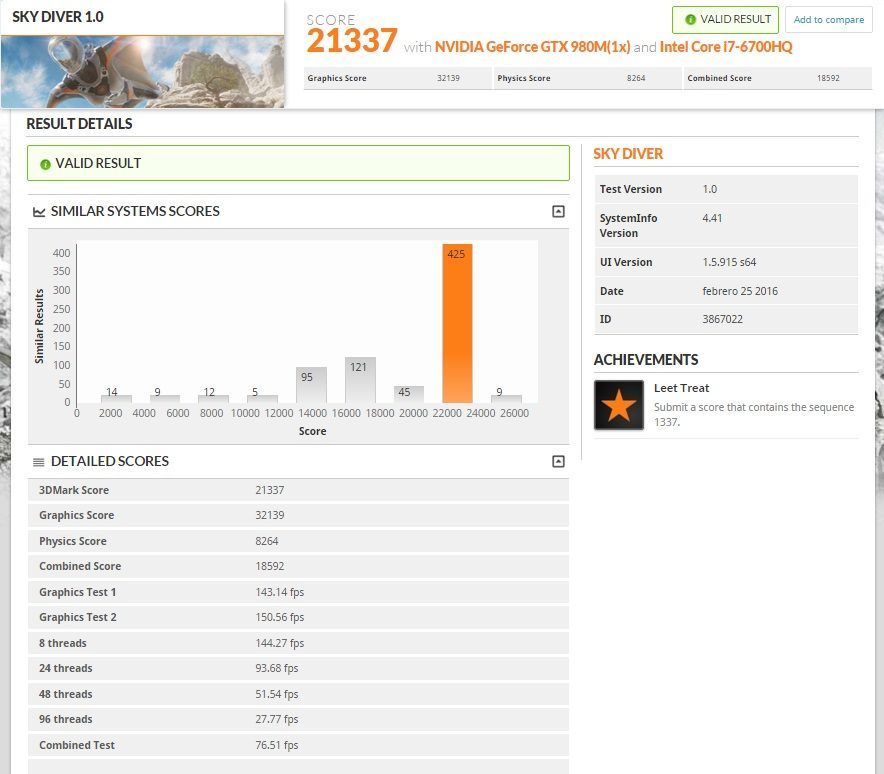
Task: Click the Graphics Test 1 row
Action: click(x=298, y=592)
